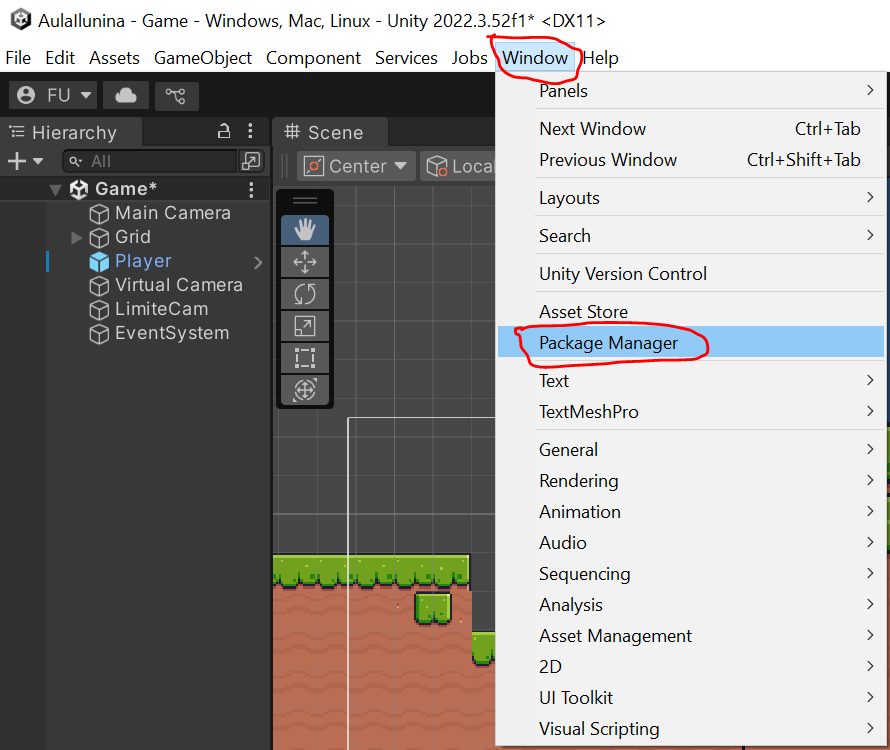
Task: Expand the Grid object in Hierarchy
Action: [77, 237]
